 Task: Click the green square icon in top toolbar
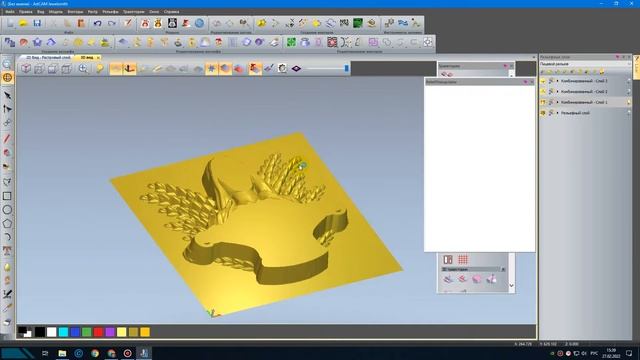[358, 23]
